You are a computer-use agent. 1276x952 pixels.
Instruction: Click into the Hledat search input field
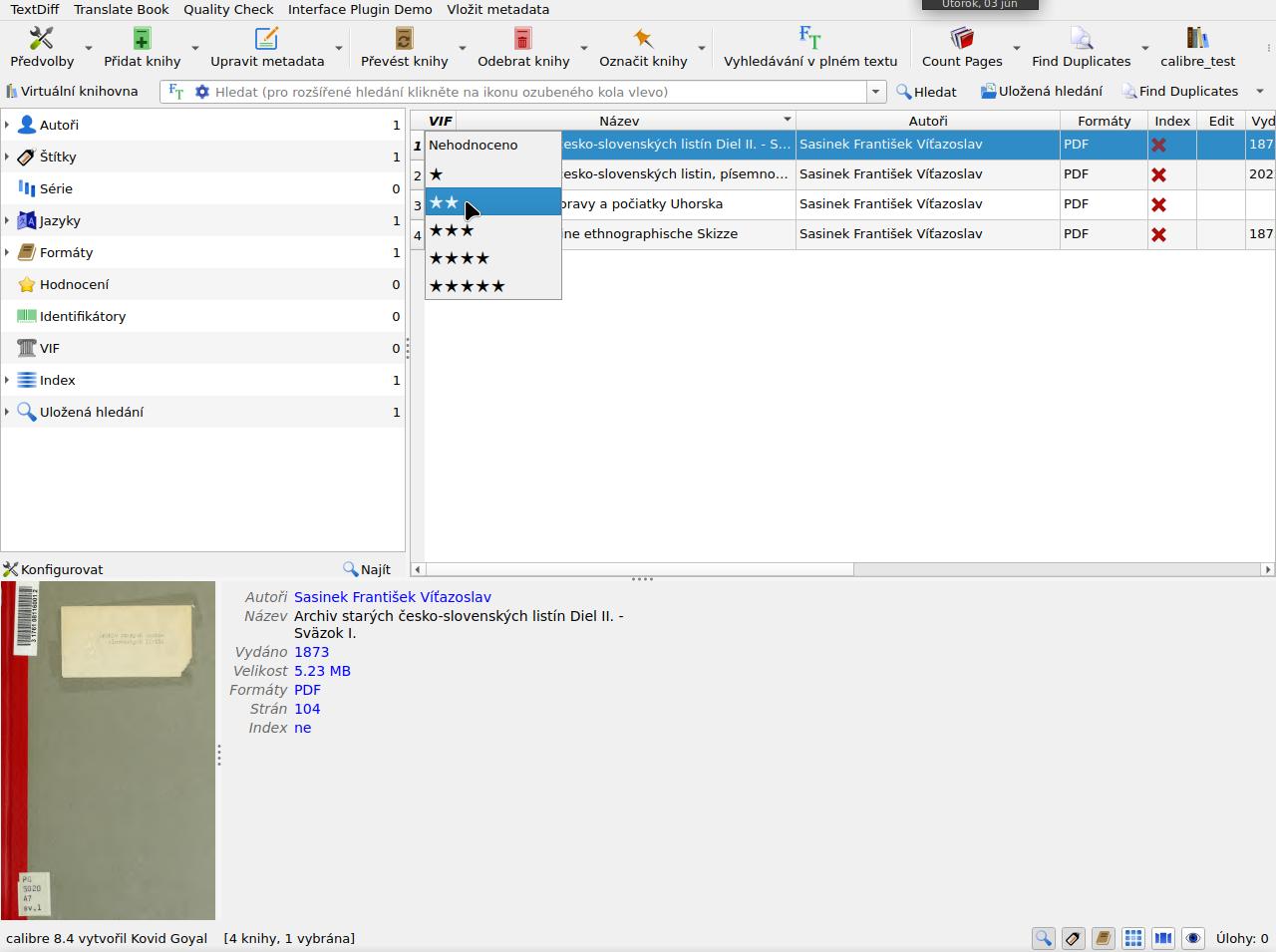pyautogui.click(x=538, y=92)
